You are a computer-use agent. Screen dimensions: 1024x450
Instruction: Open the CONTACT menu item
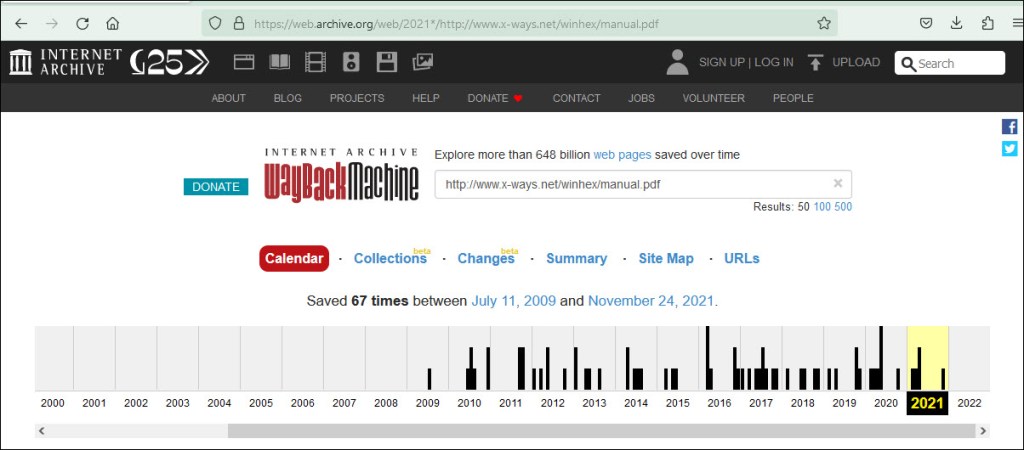point(576,98)
